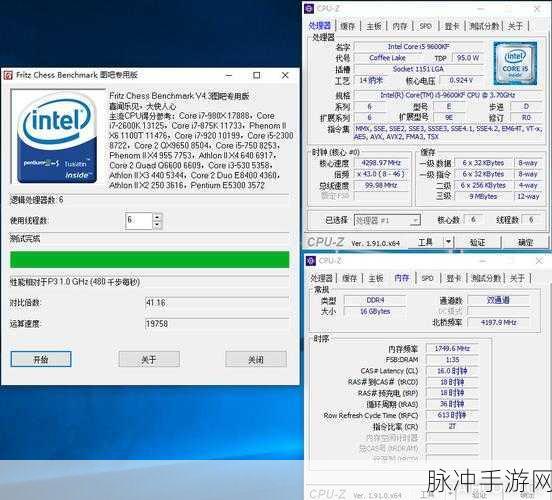Click the CPU-Z icon in top window title bar
The image size is (552, 500).
tap(309, 8)
